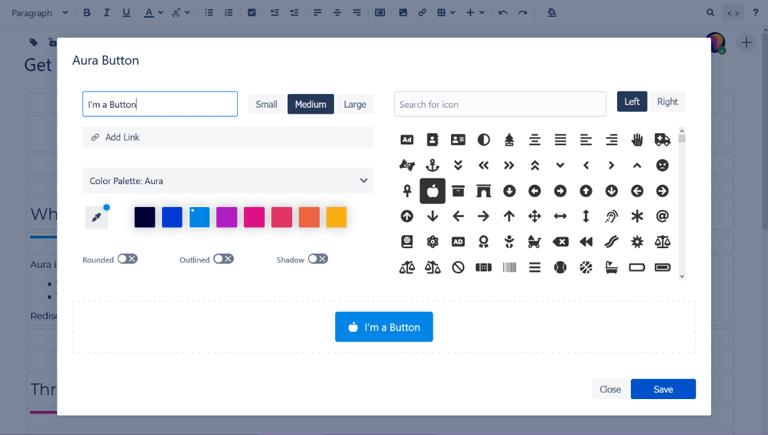Open editor search with magnifier icon
The image size is (768, 435).
tap(710, 13)
